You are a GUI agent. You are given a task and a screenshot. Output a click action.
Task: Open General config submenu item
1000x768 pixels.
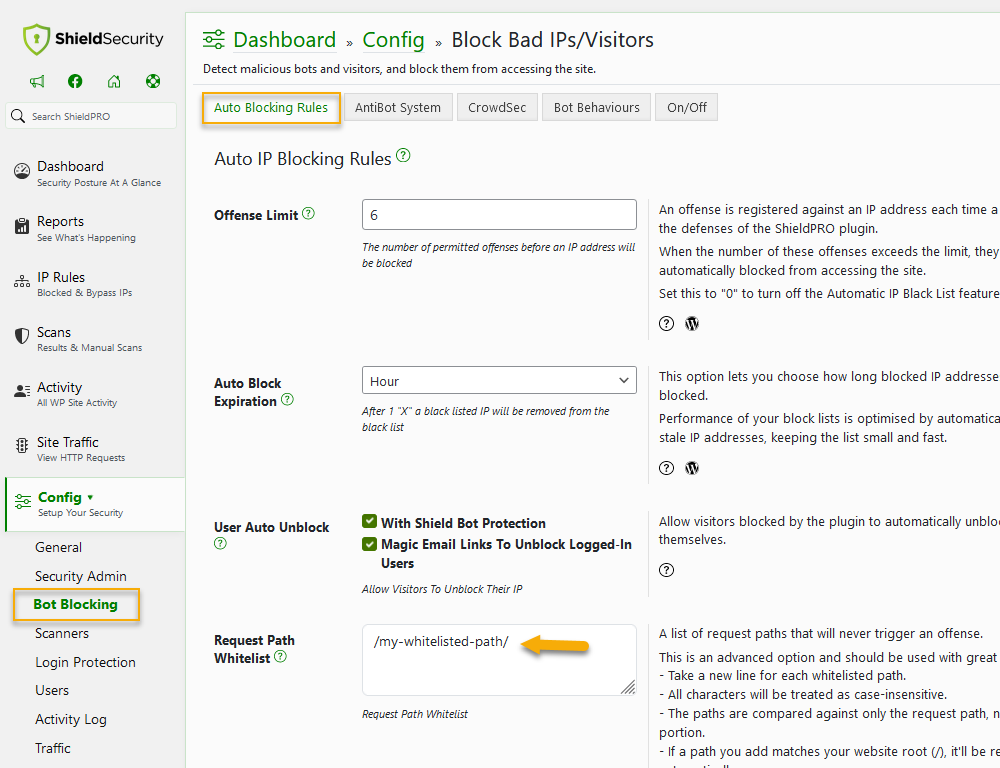pos(59,547)
